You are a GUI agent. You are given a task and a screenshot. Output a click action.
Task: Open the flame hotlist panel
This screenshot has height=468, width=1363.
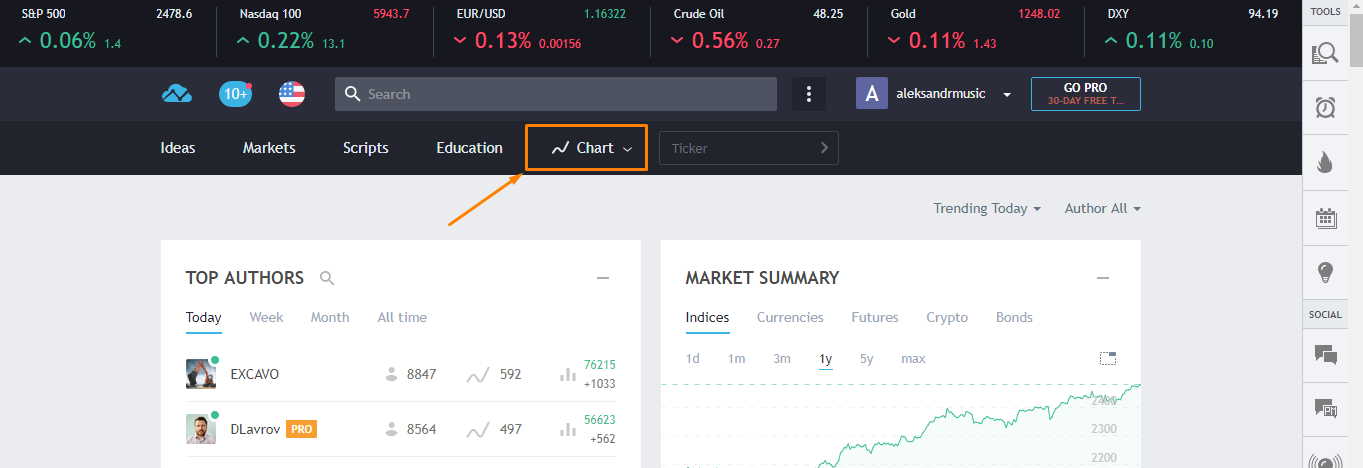[1325, 163]
